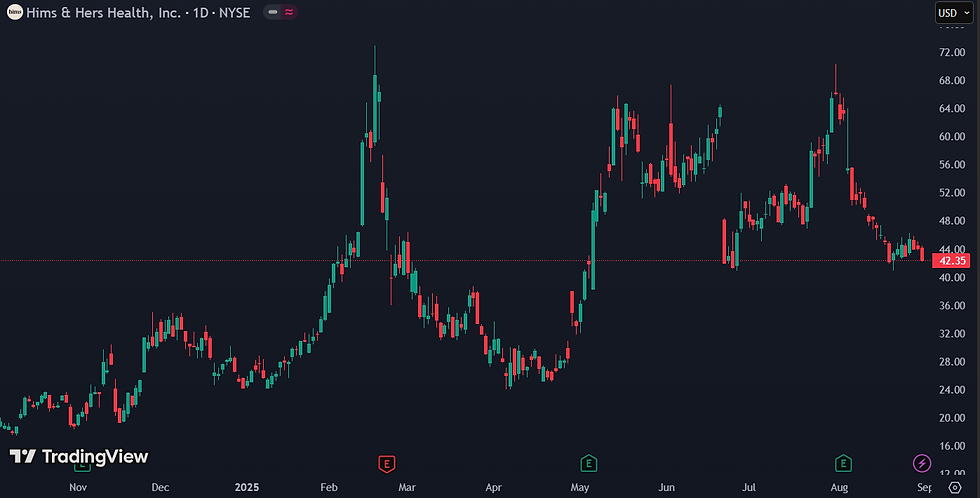Click the Hims & Hers Health, Inc. title
This screenshot has height=498, width=980.
click(x=103, y=12)
